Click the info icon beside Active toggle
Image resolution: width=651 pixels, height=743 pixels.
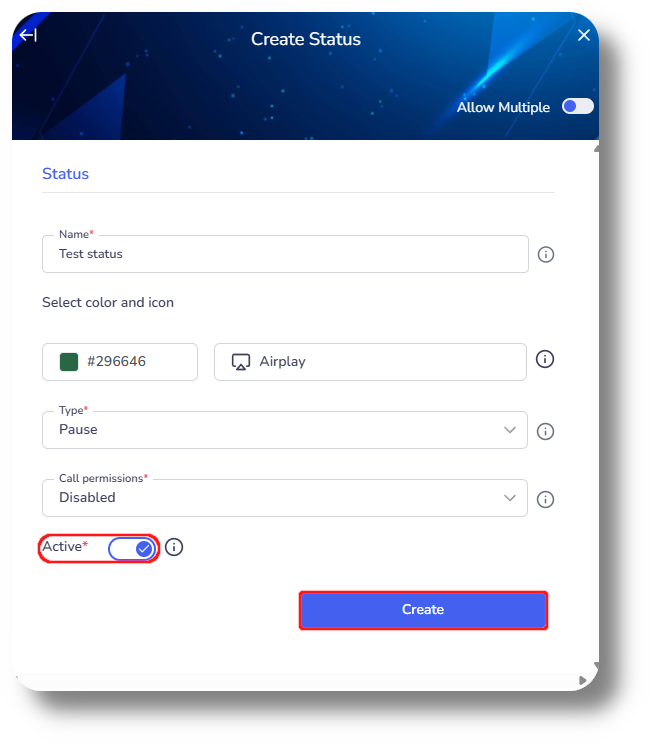coord(174,547)
